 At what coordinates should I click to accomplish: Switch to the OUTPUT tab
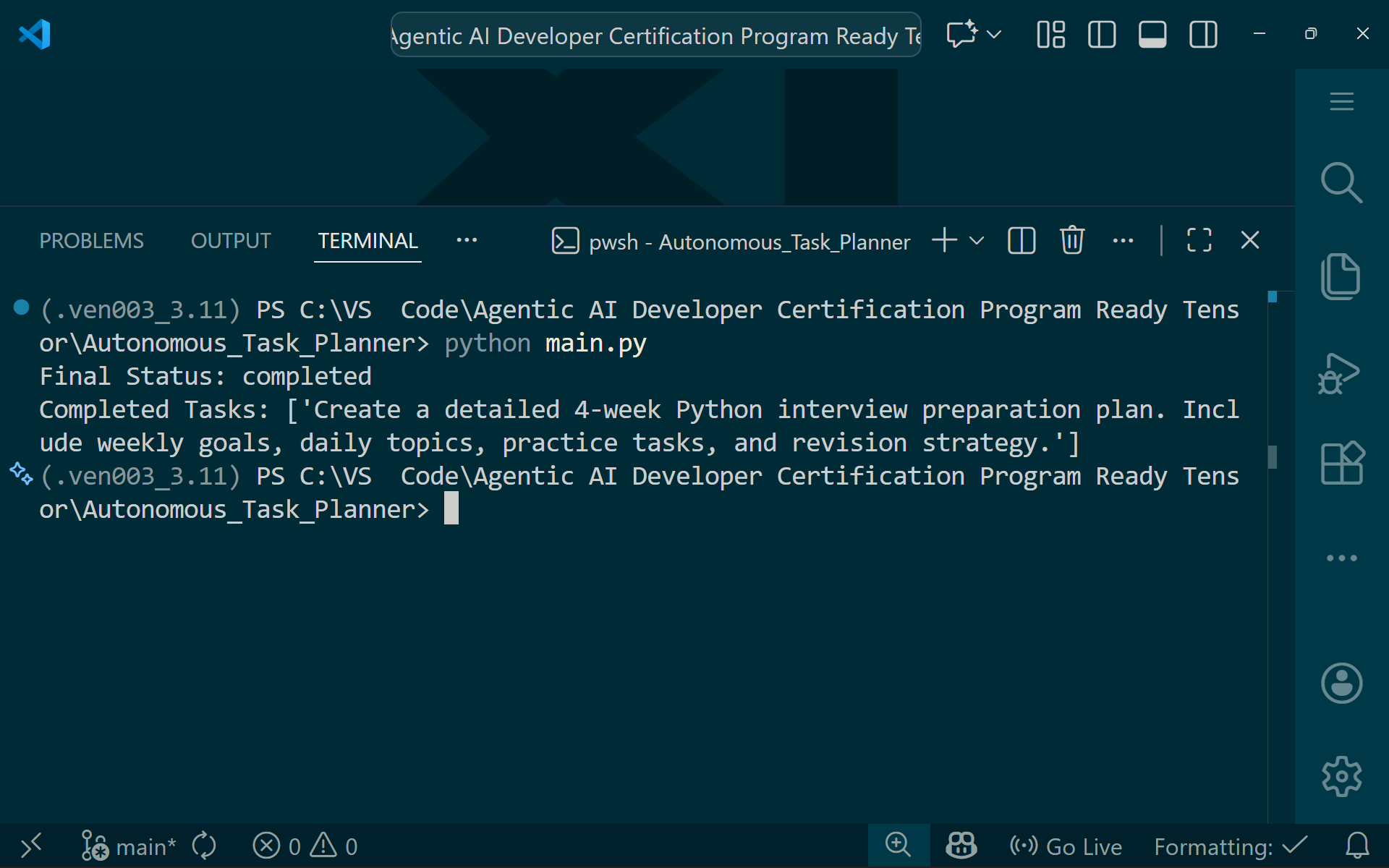(x=230, y=240)
